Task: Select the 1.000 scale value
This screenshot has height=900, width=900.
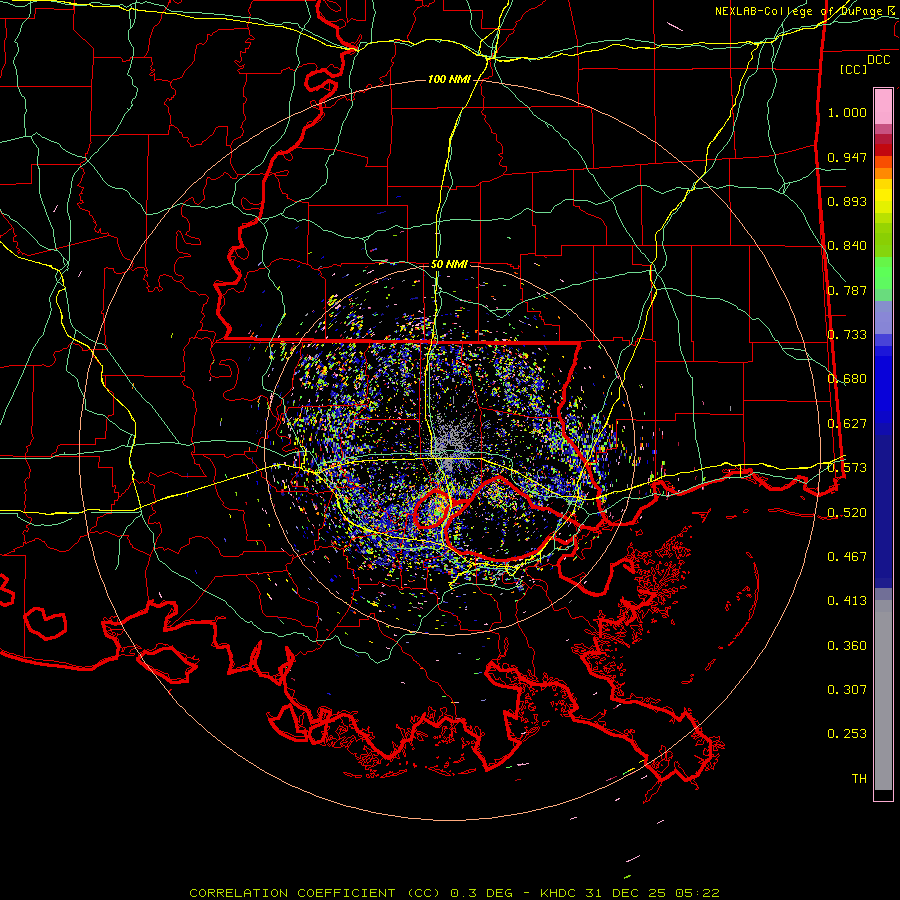Action: pos(847,112)
